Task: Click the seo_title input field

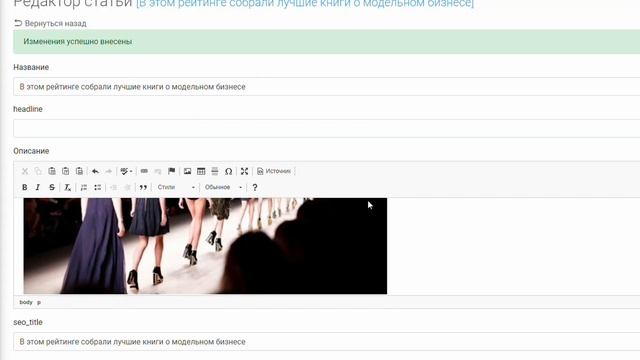Action: (x=327, y=342)
